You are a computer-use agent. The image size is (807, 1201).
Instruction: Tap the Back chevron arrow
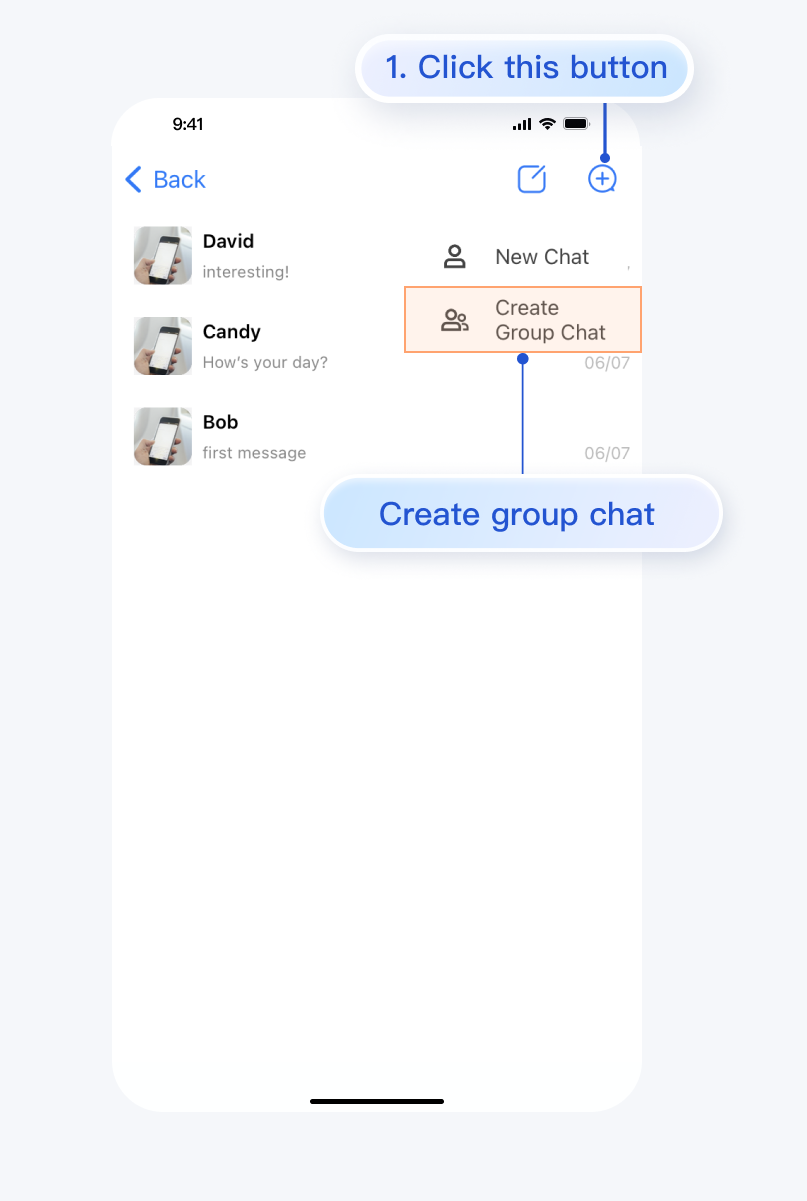[x=133, y=180]
